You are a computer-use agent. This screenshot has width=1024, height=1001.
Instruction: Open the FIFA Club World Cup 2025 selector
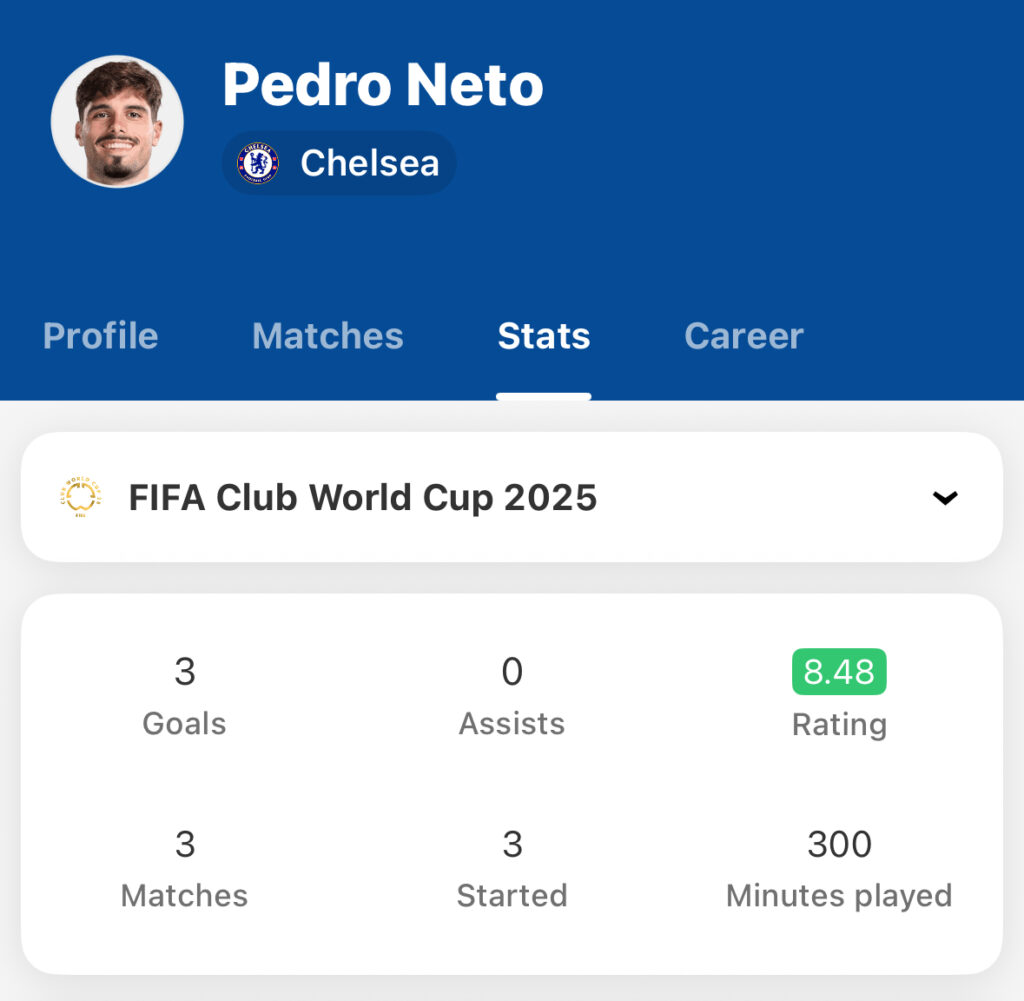[x=512, y=497]
